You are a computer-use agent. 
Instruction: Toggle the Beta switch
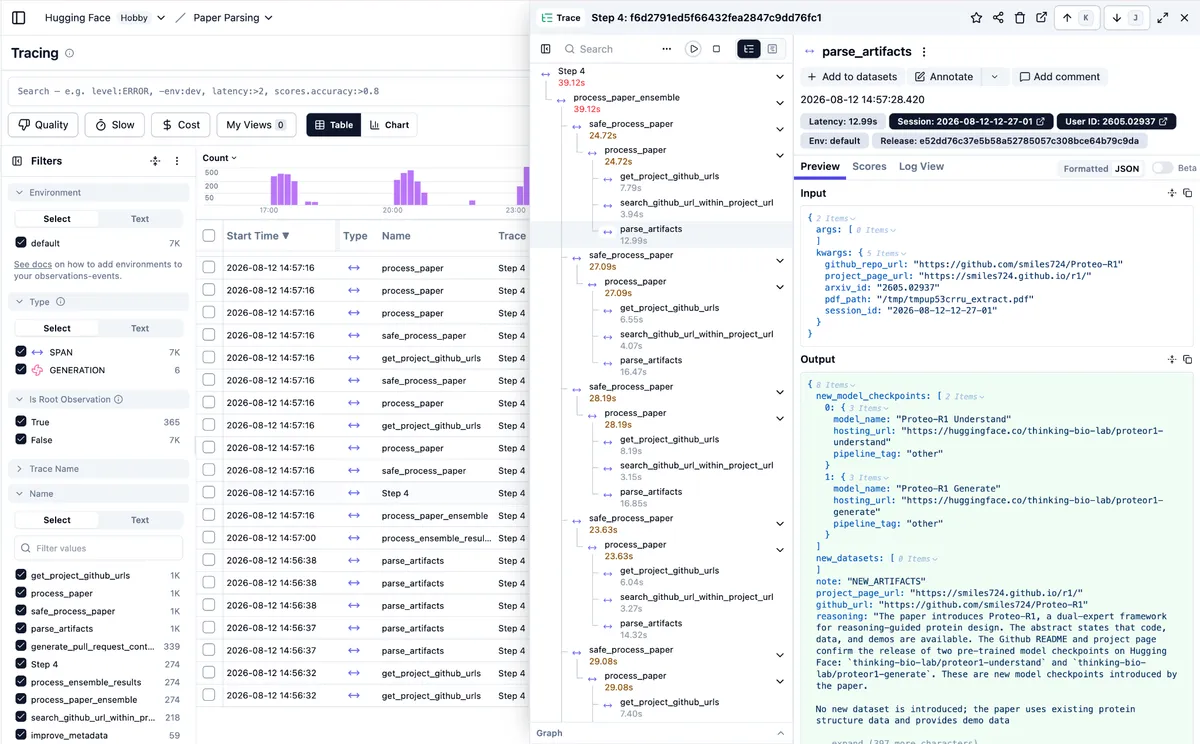point(1162,168)
